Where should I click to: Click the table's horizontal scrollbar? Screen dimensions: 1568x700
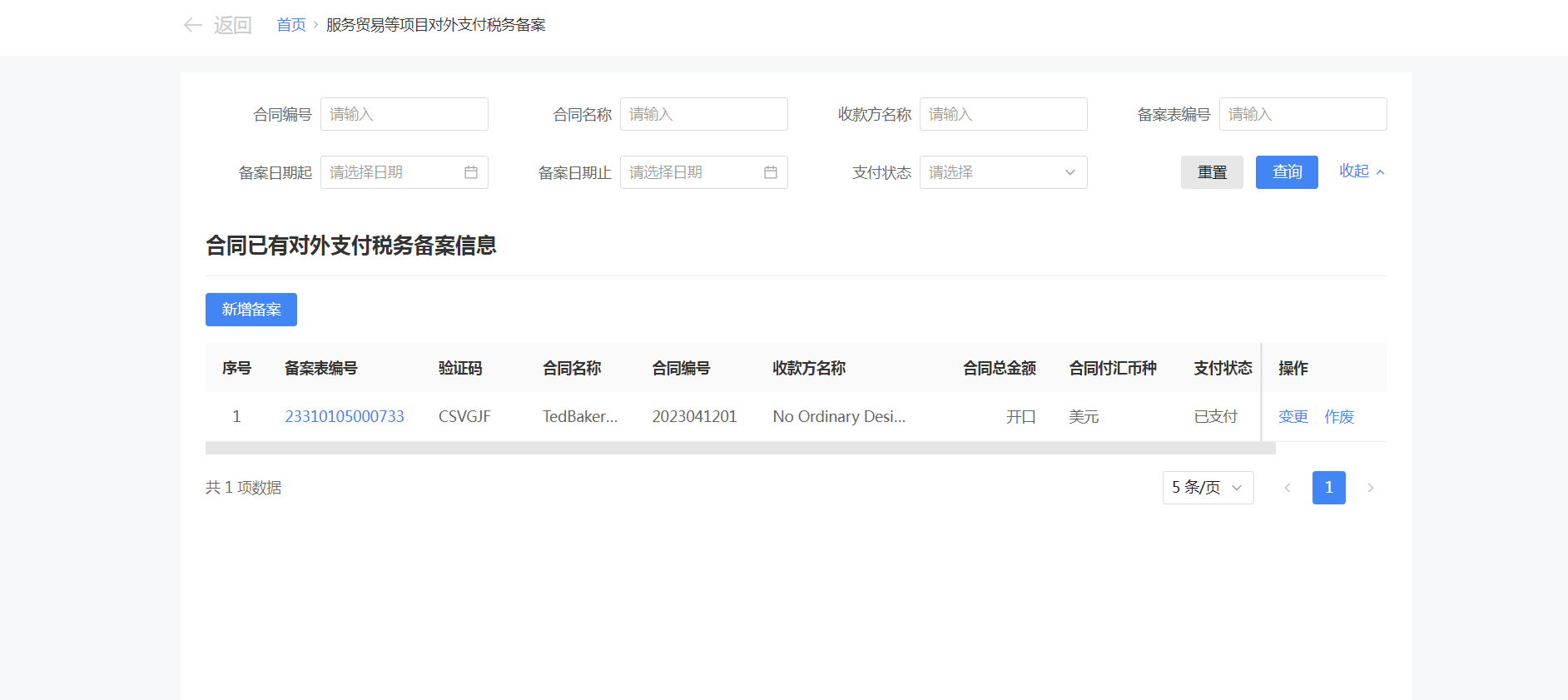coord(740,449)
